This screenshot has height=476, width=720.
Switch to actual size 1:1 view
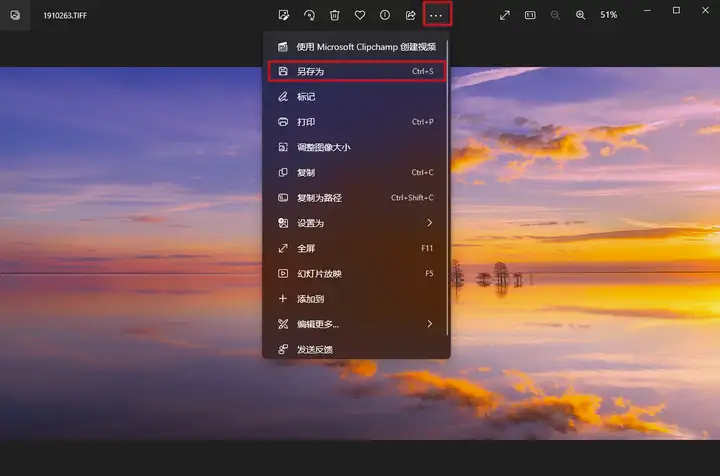coord(530,15)
